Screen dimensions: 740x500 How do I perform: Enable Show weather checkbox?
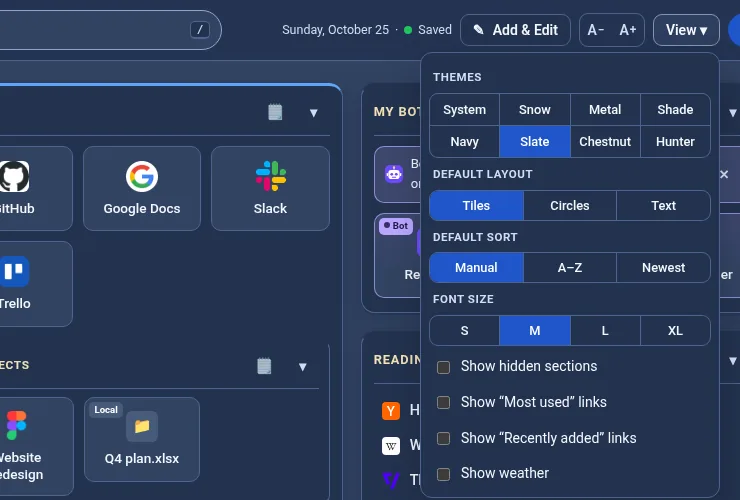tap(443, 474)
